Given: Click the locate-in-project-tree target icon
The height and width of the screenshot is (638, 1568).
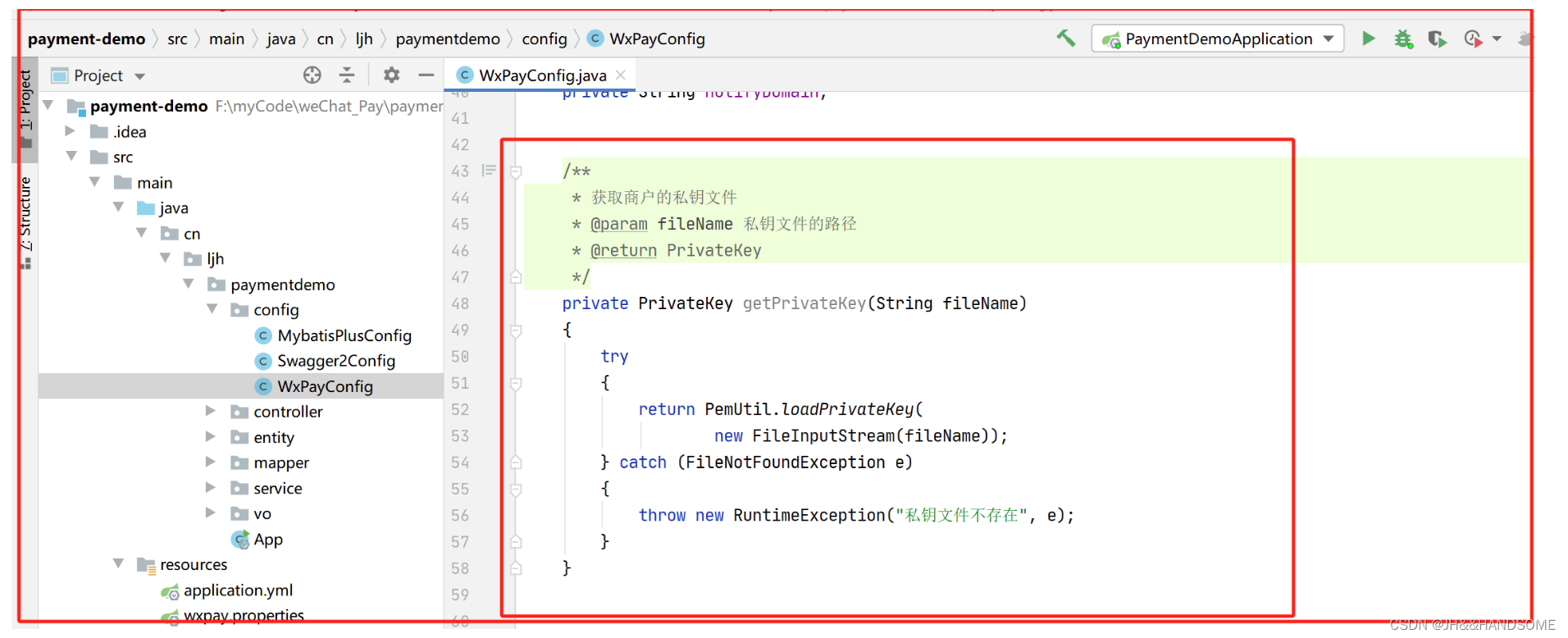Looking at the screenshot, I should [x=312, y=75].
